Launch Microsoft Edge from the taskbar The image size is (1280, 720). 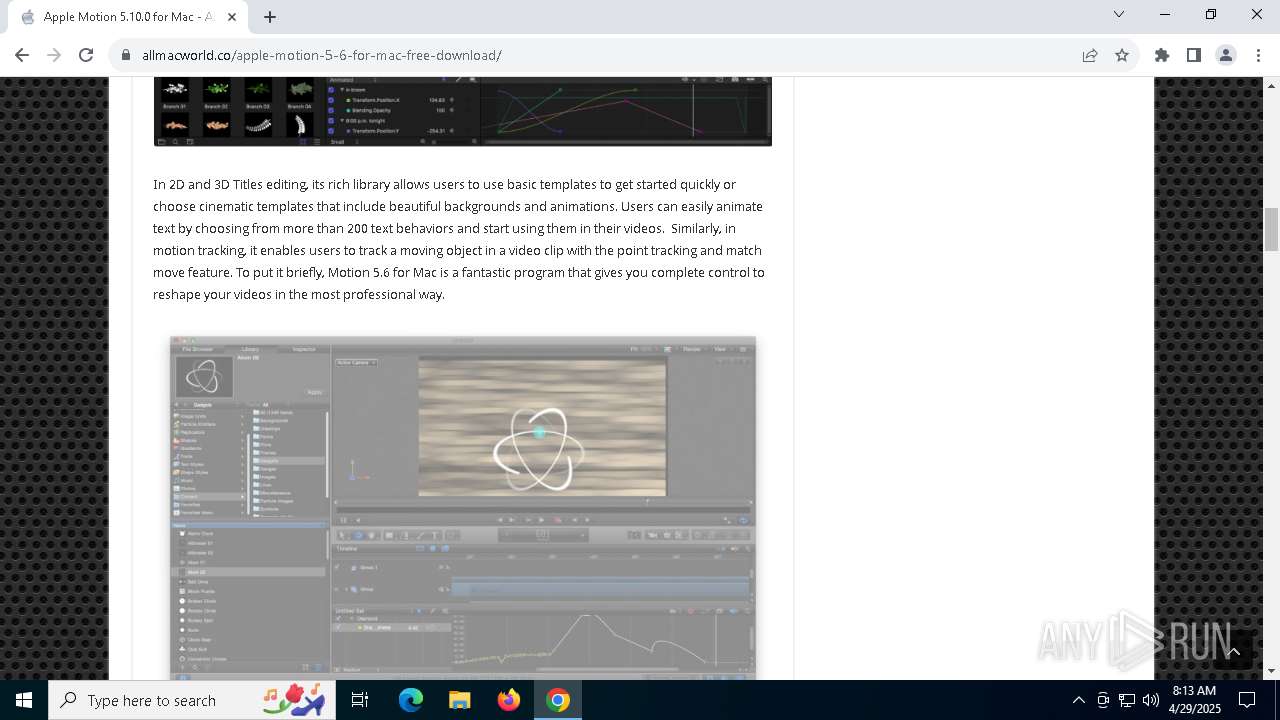click(411, 700)
